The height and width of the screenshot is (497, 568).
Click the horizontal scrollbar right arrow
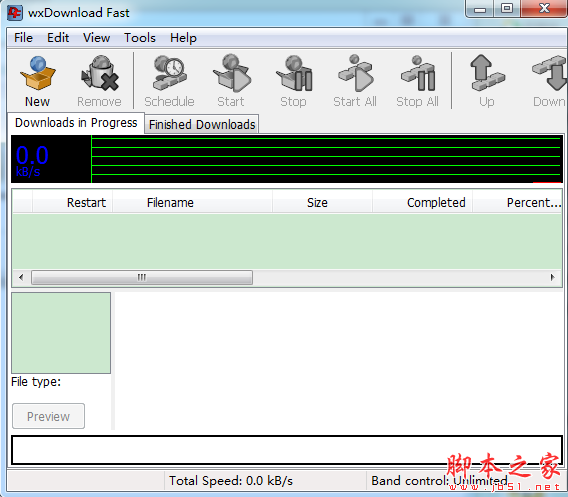click(552, 277)
